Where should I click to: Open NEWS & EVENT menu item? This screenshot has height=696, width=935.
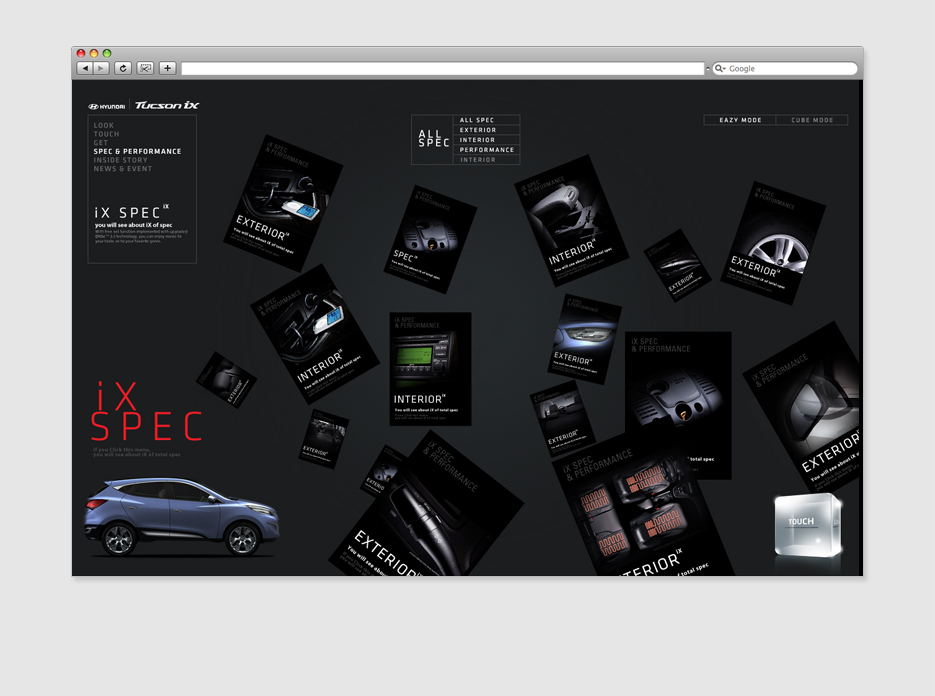click(123, 169)
